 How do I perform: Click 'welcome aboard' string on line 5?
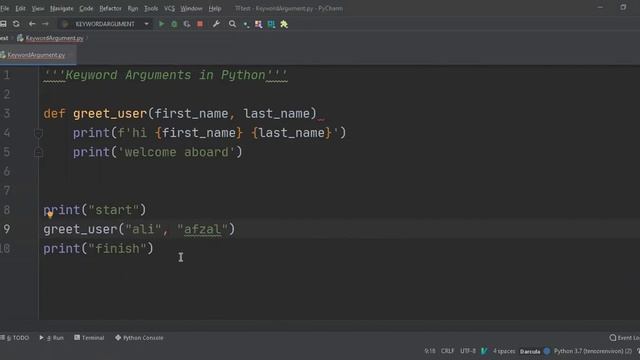[176, 152]
